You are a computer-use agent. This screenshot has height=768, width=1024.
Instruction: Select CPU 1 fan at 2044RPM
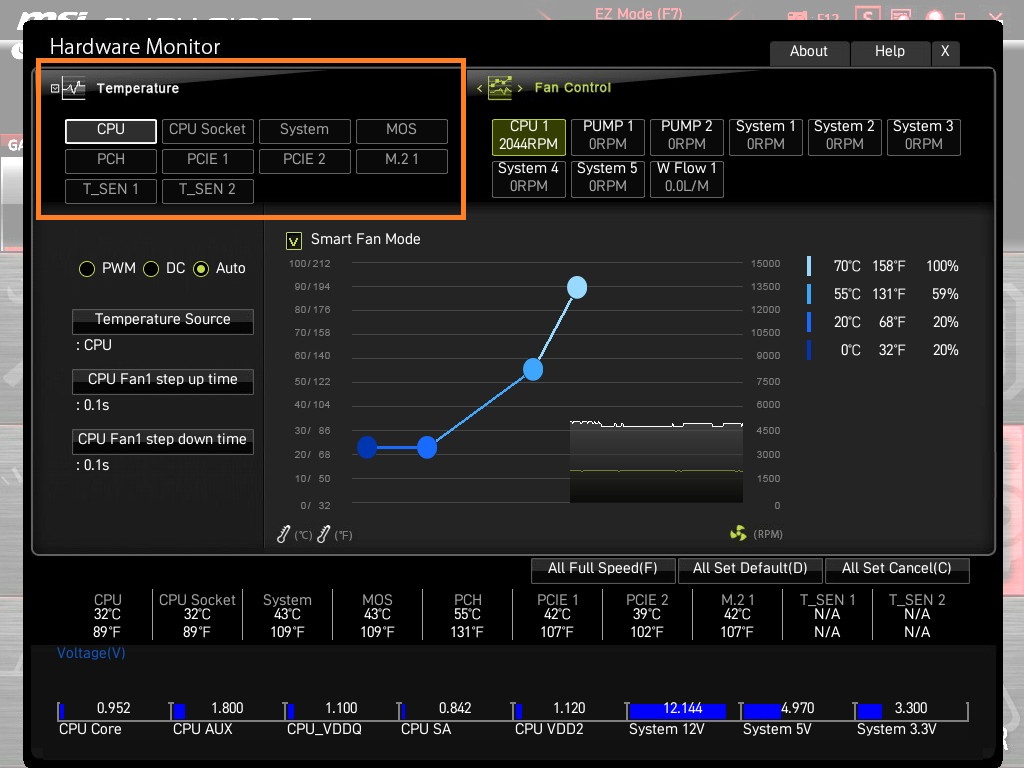click(529, 136)
